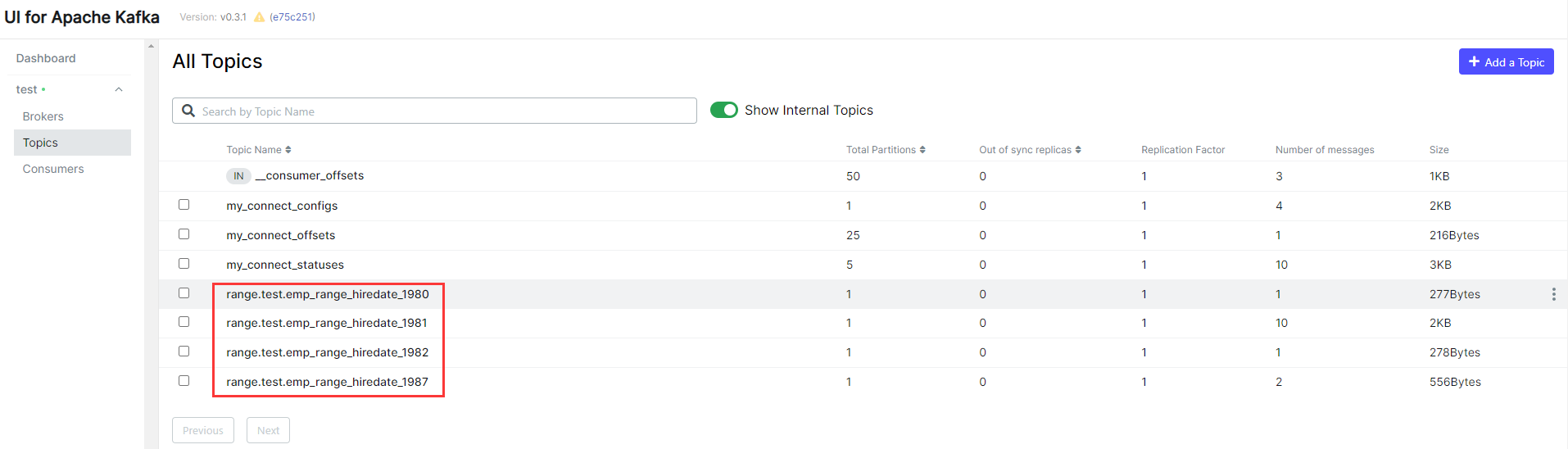Click the IN badge on __consumer_offsets

click(x=238, y=176)
